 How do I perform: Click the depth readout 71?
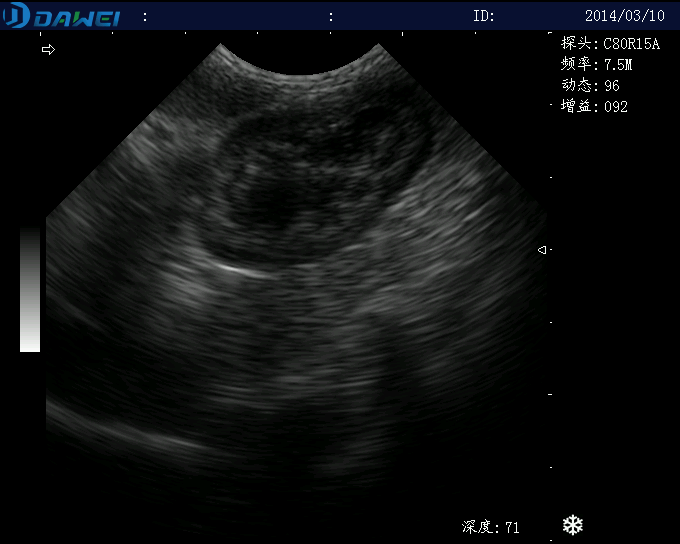[512, 528]
